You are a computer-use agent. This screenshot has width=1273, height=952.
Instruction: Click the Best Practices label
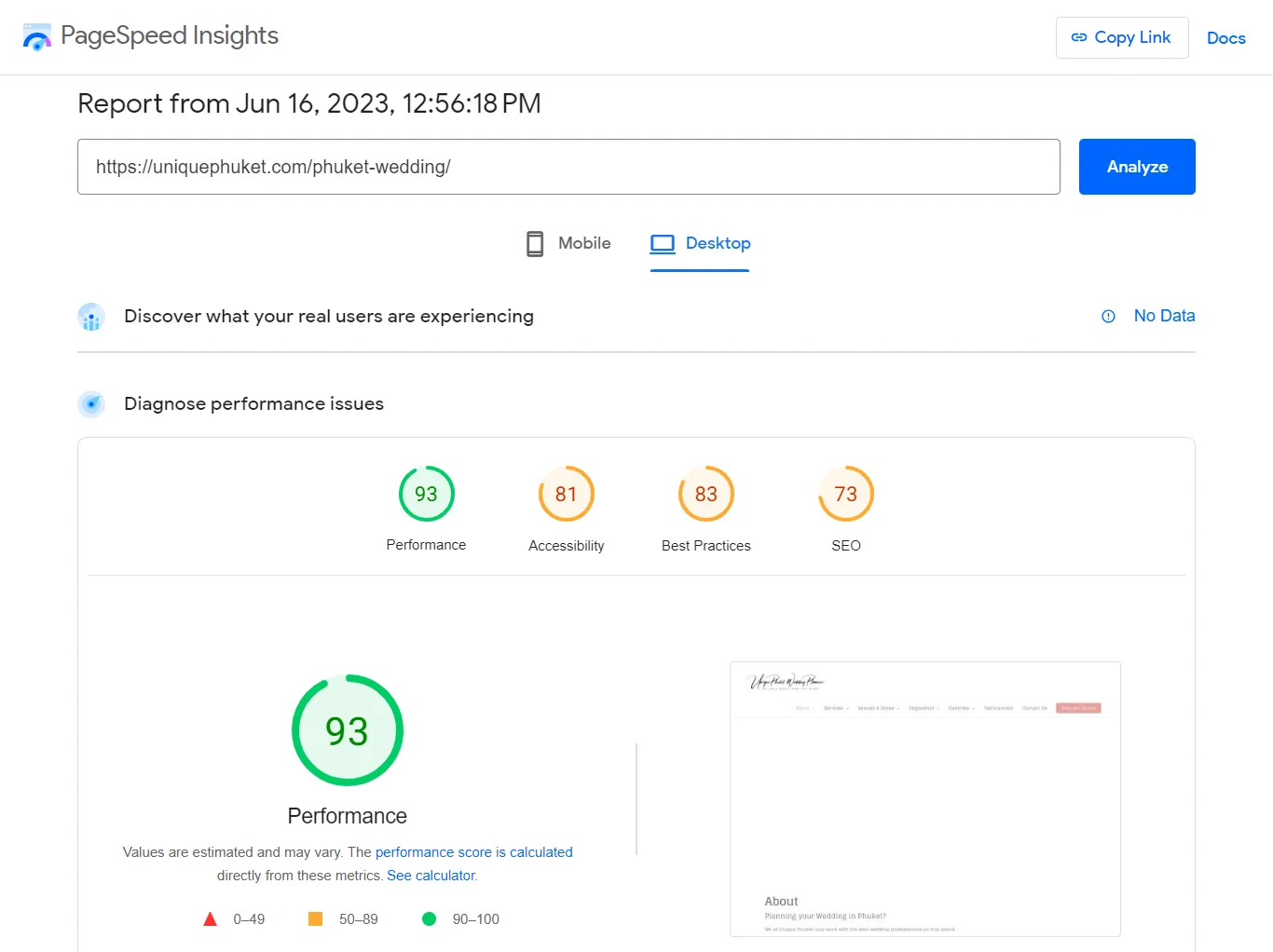[706, 546]
